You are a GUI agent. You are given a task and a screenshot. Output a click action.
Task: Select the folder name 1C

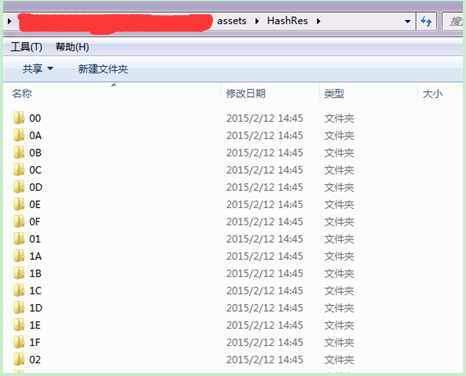(x=35, y=291)
